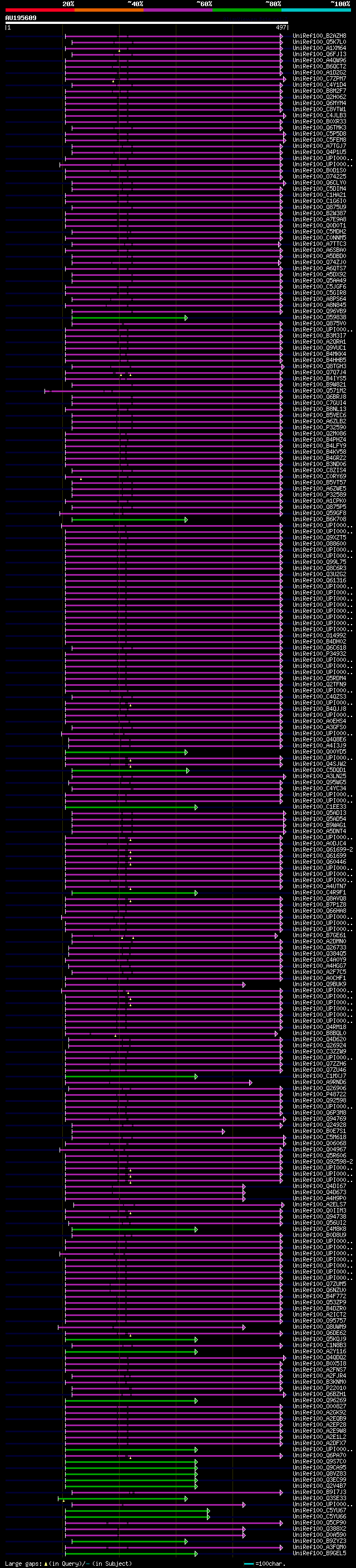Select the UniRef100_A7E9A8 label
Viewport: 356px width, 1568px height.
point(319,220)
